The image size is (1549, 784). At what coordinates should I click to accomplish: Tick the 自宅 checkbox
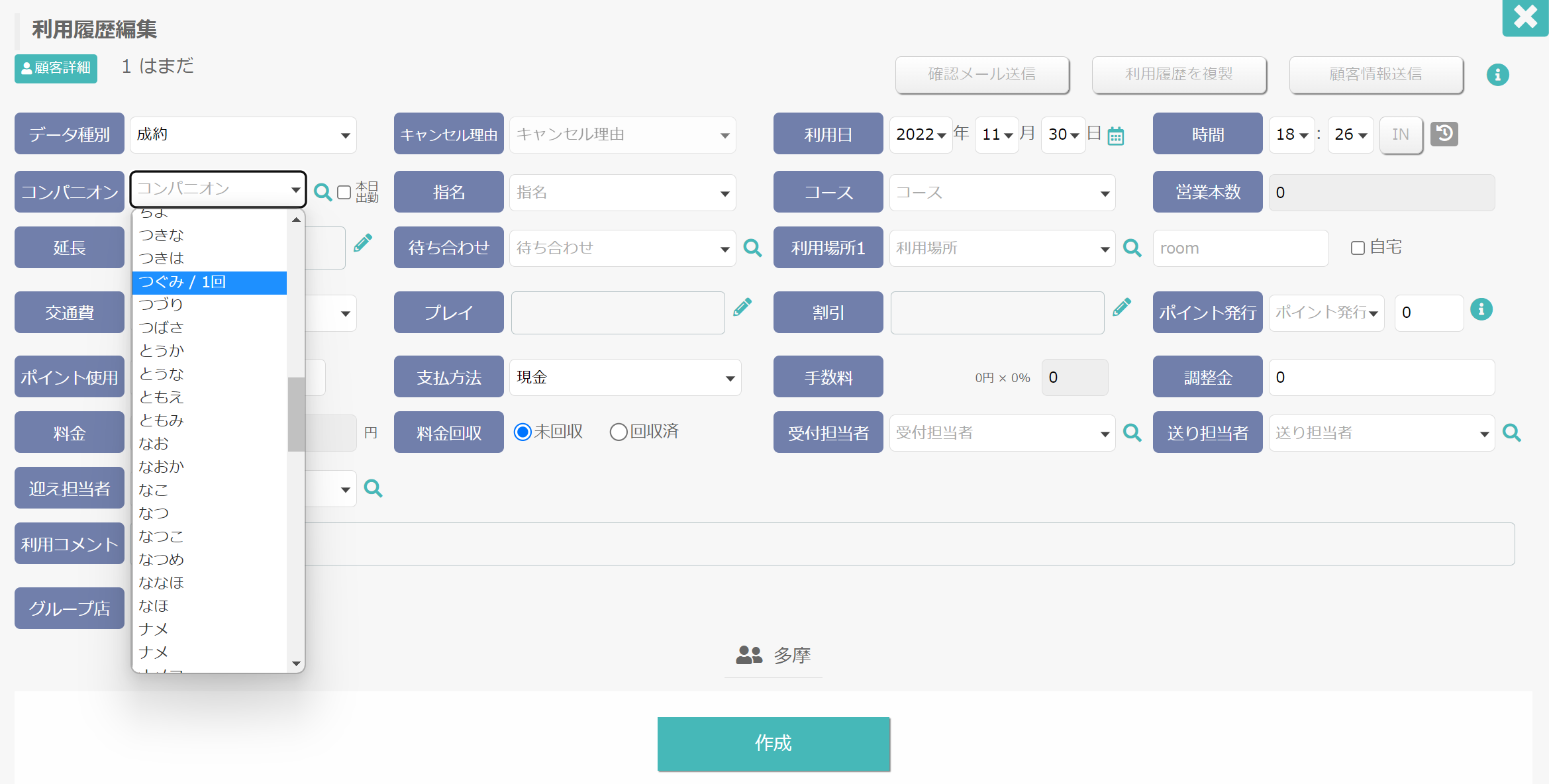(1358, 248)
